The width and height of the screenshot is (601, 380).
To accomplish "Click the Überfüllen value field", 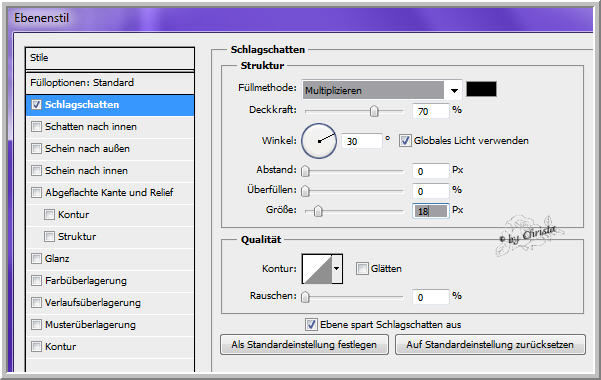I will [430, 191].
